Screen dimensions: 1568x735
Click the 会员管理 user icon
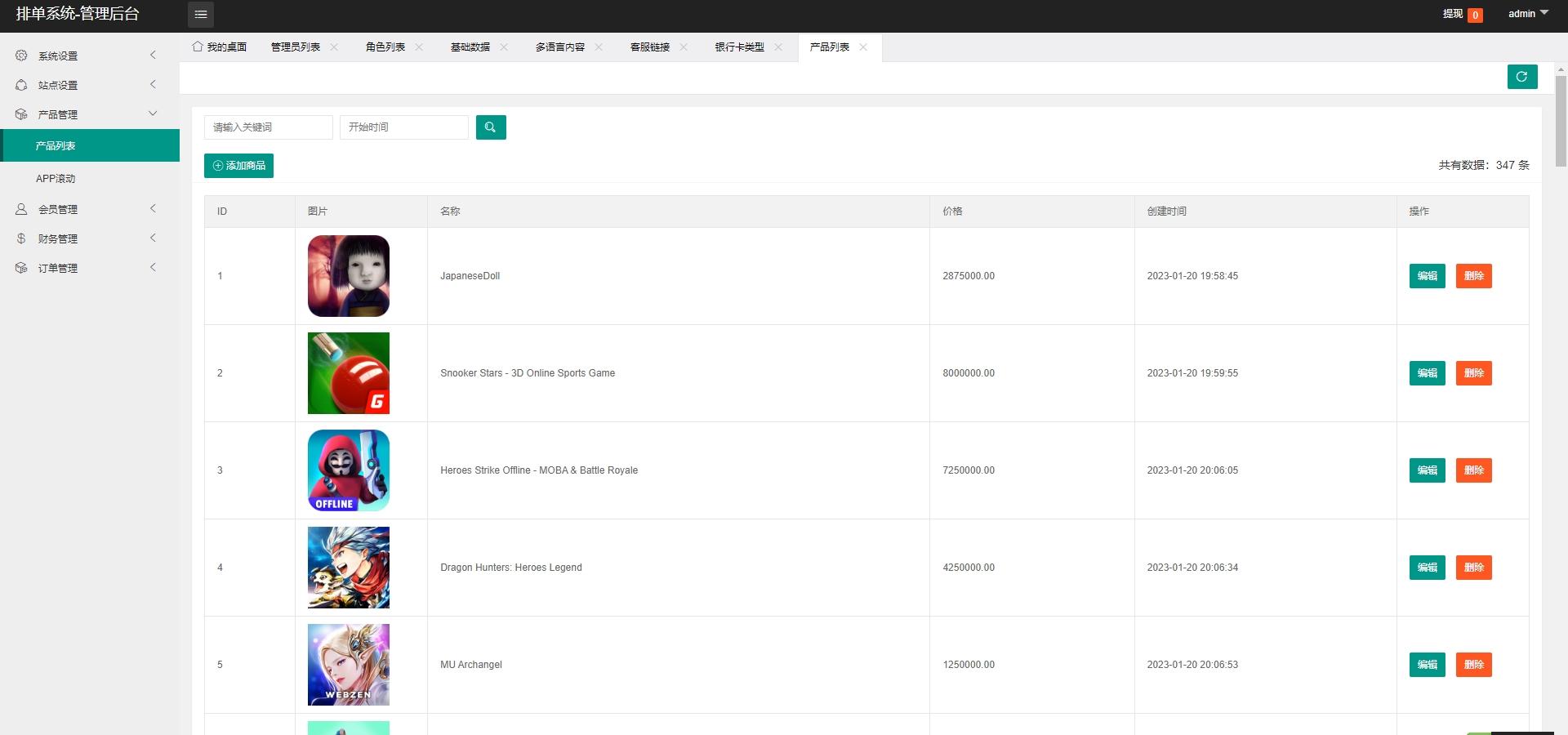21,209
